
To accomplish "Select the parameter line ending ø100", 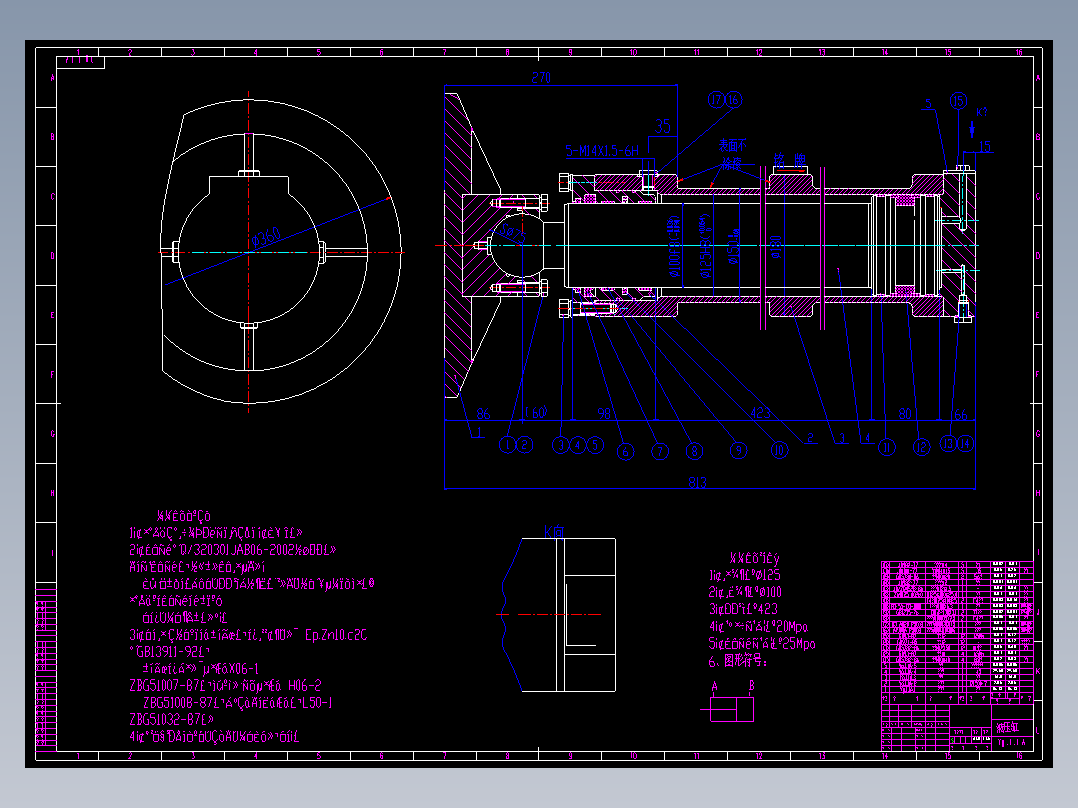I will pos(745,592).
